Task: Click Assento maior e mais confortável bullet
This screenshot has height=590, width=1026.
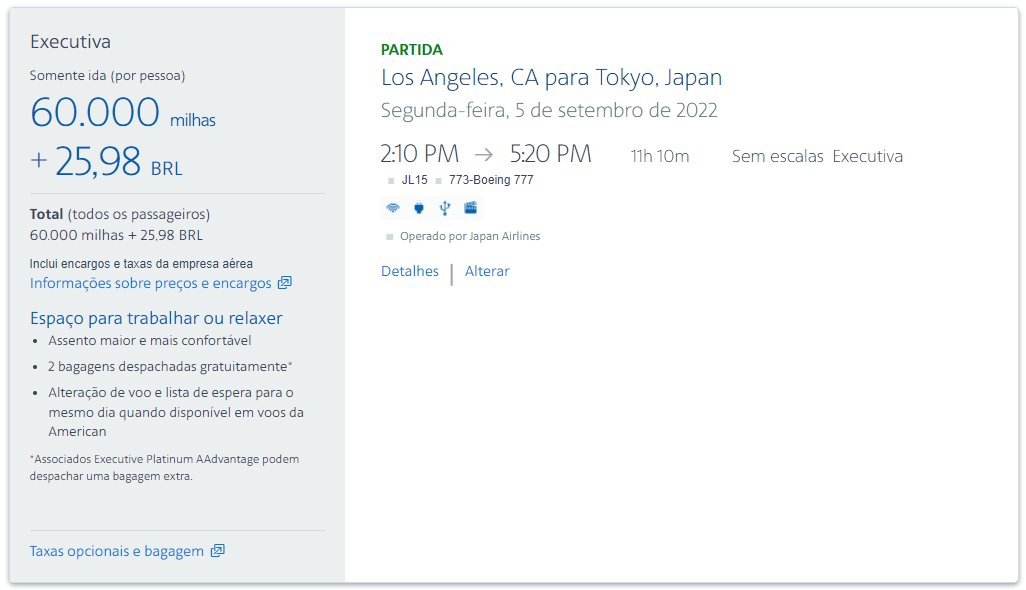Action: (150, 341)
